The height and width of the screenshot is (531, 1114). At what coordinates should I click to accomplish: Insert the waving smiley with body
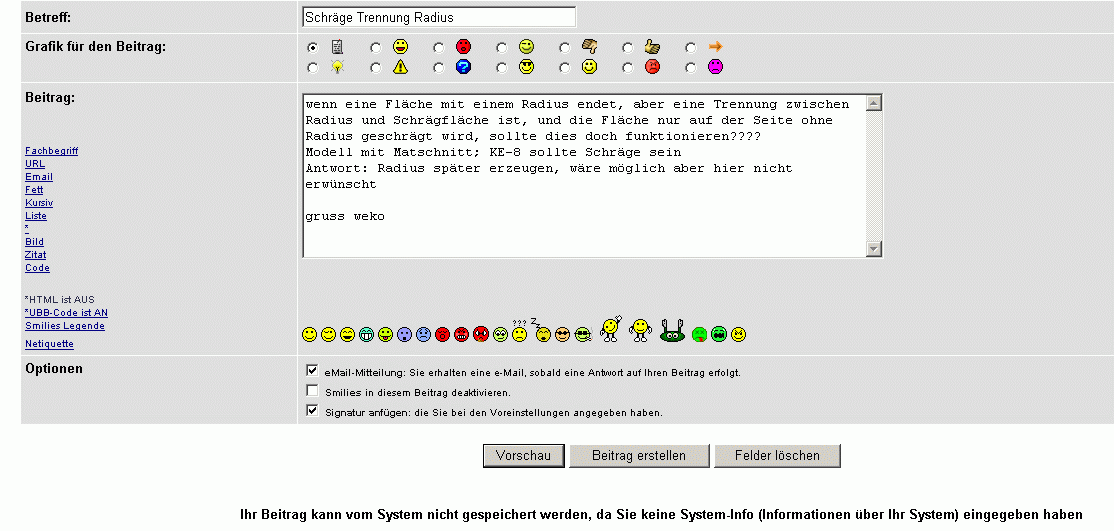[x=610, y=329]
